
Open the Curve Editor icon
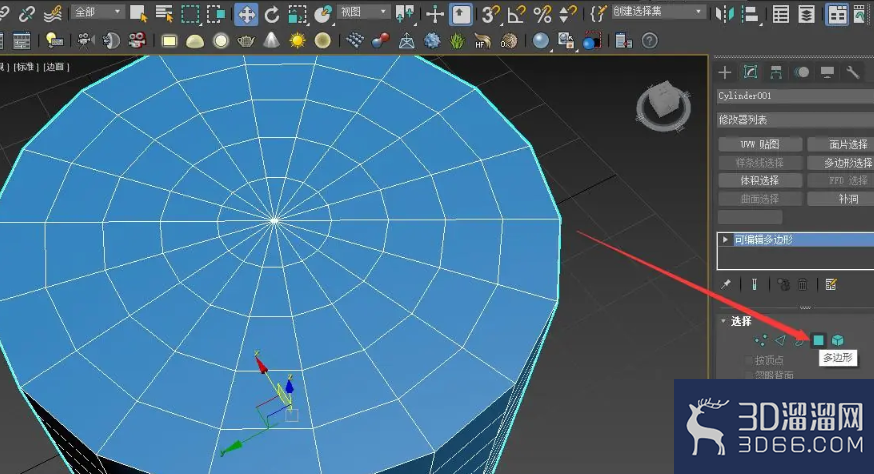pos(861,14)
